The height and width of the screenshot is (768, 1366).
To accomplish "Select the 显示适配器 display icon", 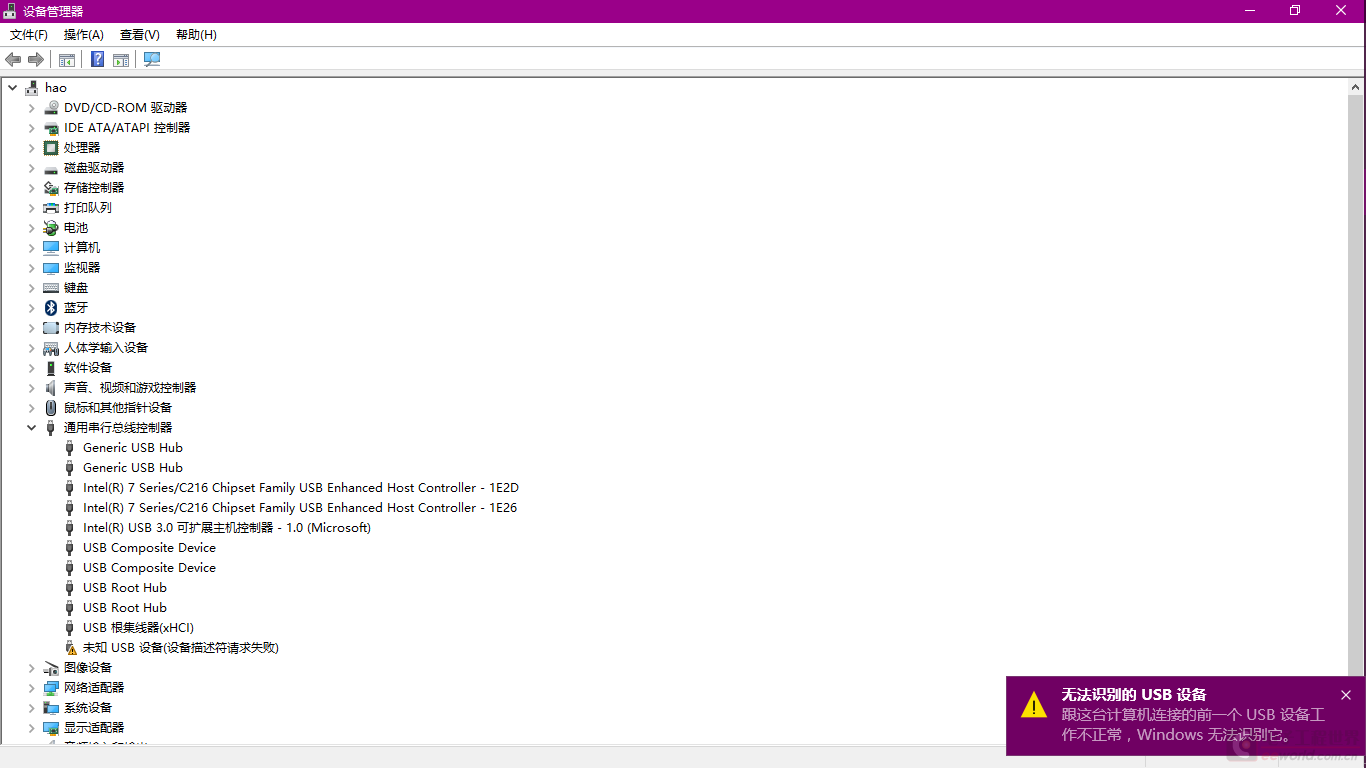I will [51, 728].
